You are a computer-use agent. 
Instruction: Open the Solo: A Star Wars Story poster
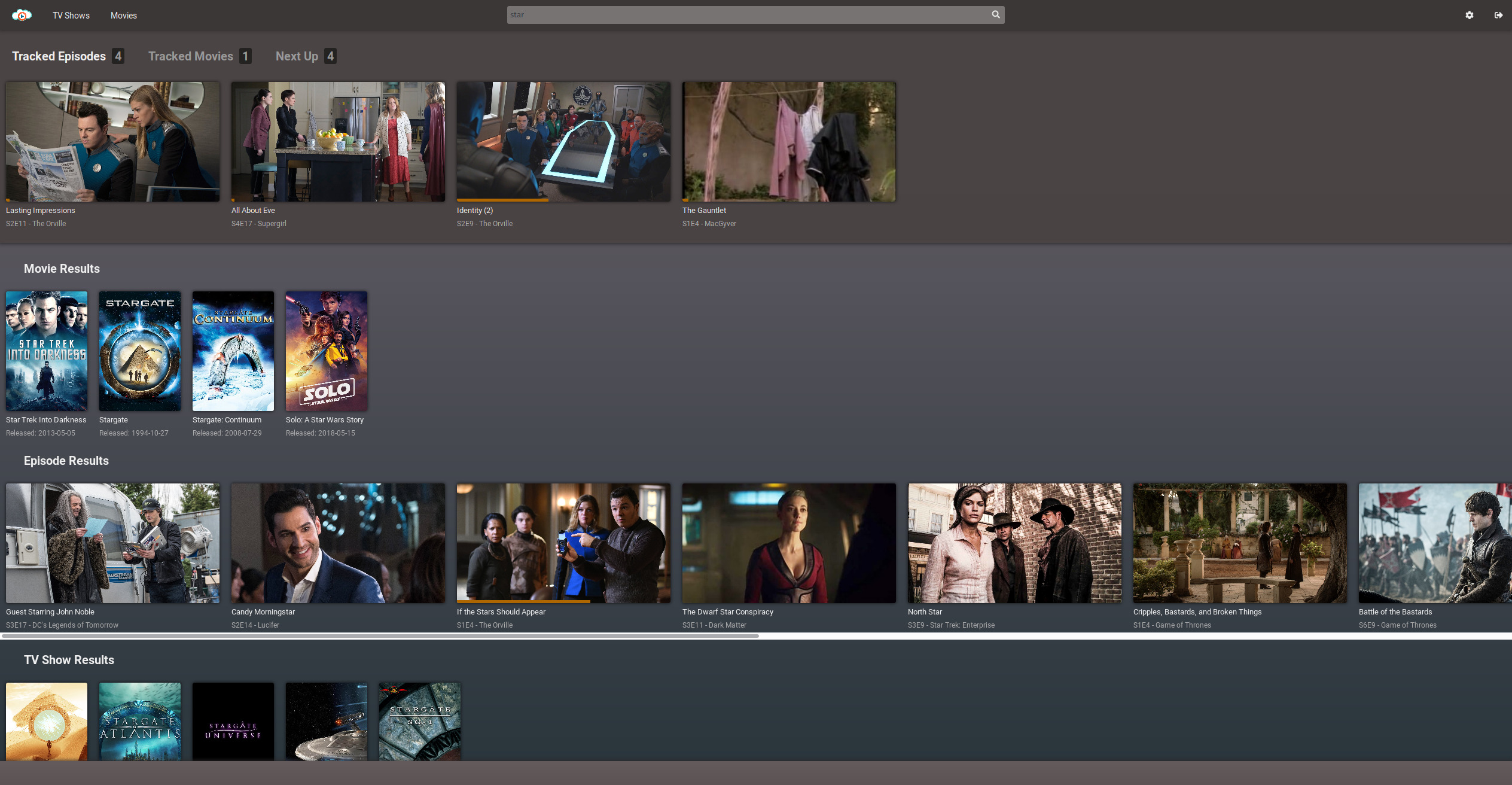327,351
